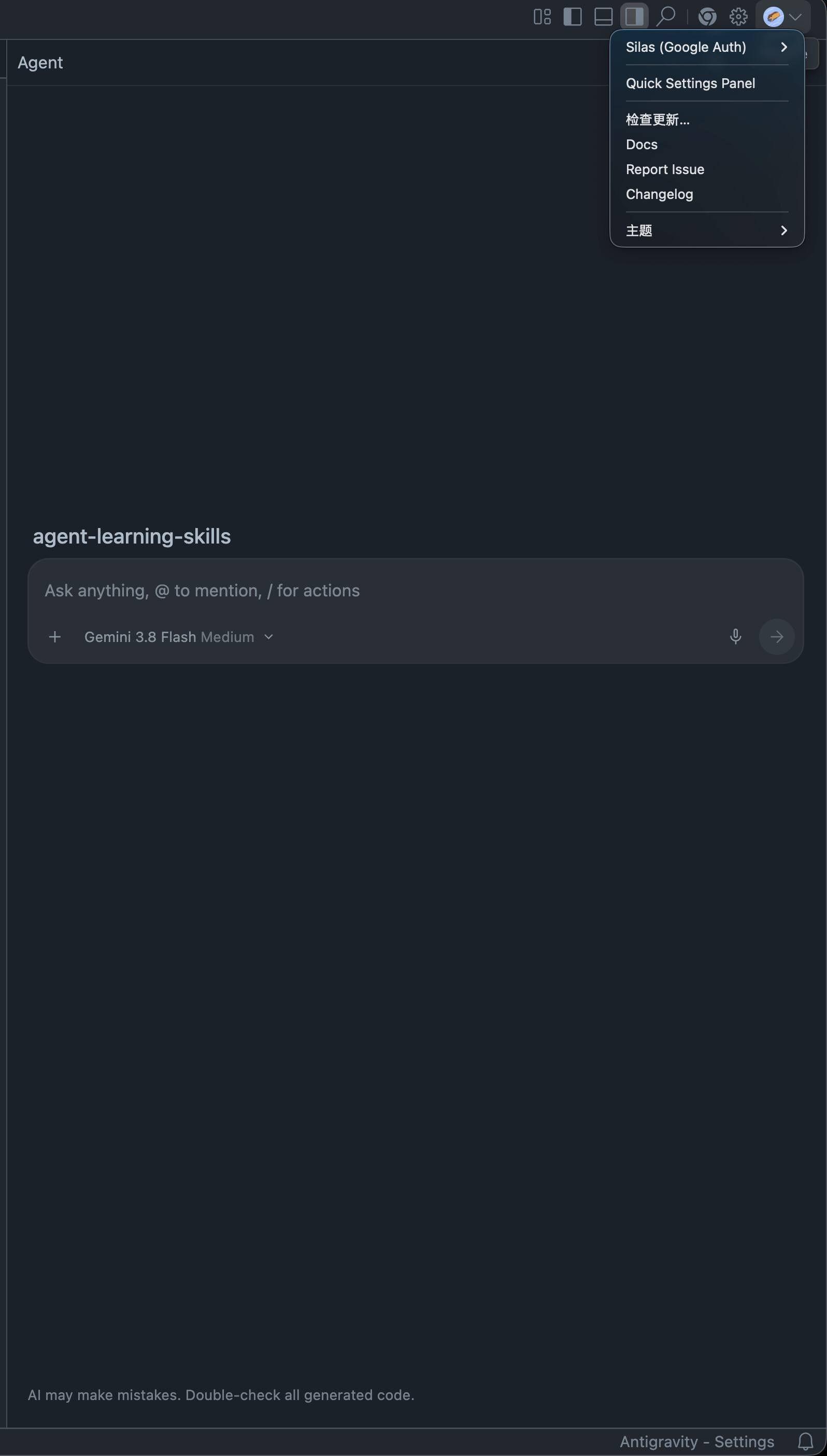This screenshot has height=1456, width=827.
Task: Choose Report Issue
Action: (x=707, y=169)
